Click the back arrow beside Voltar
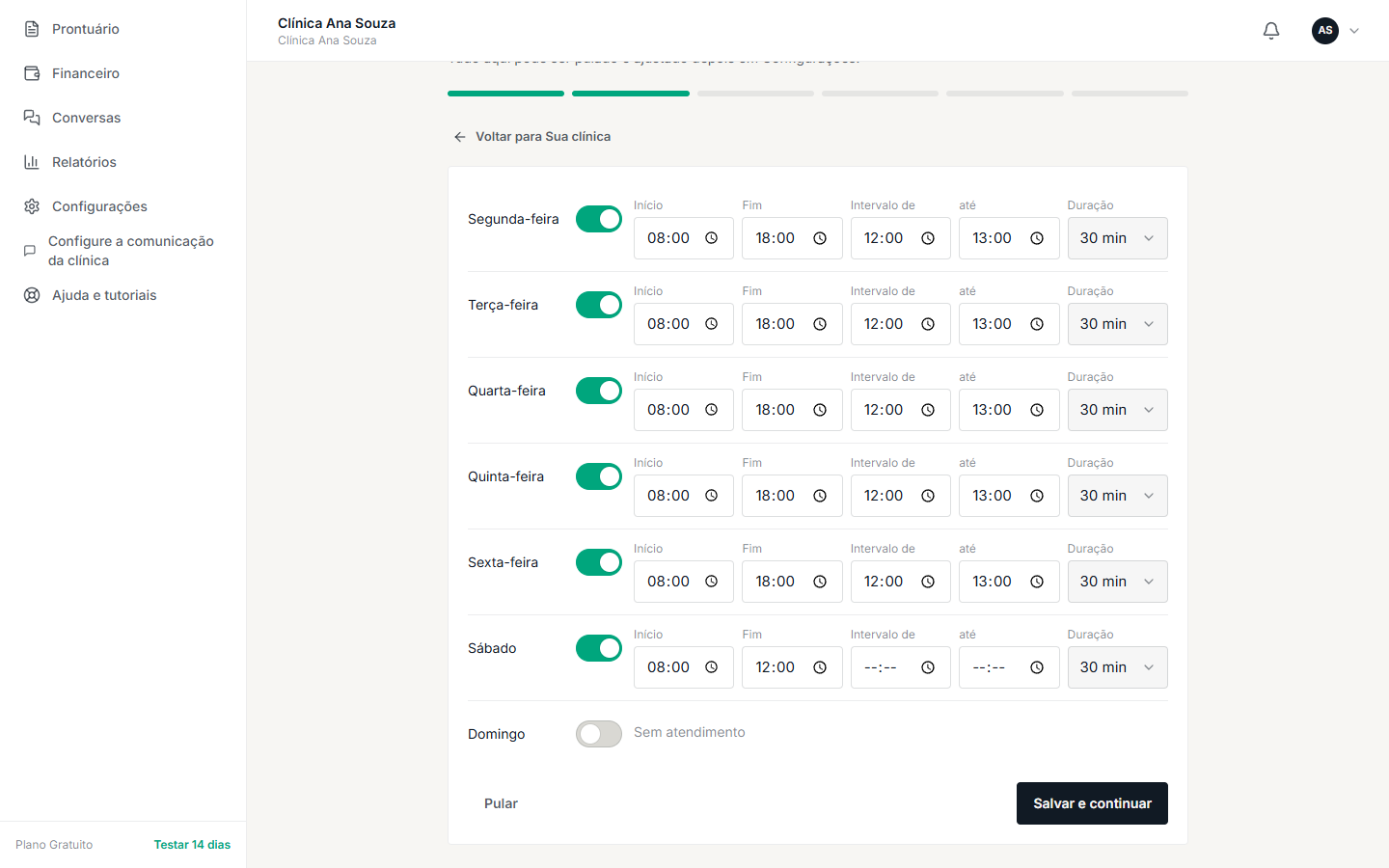Image resolution: width=1389 pixels, height=868 pixels. (460, 137)
